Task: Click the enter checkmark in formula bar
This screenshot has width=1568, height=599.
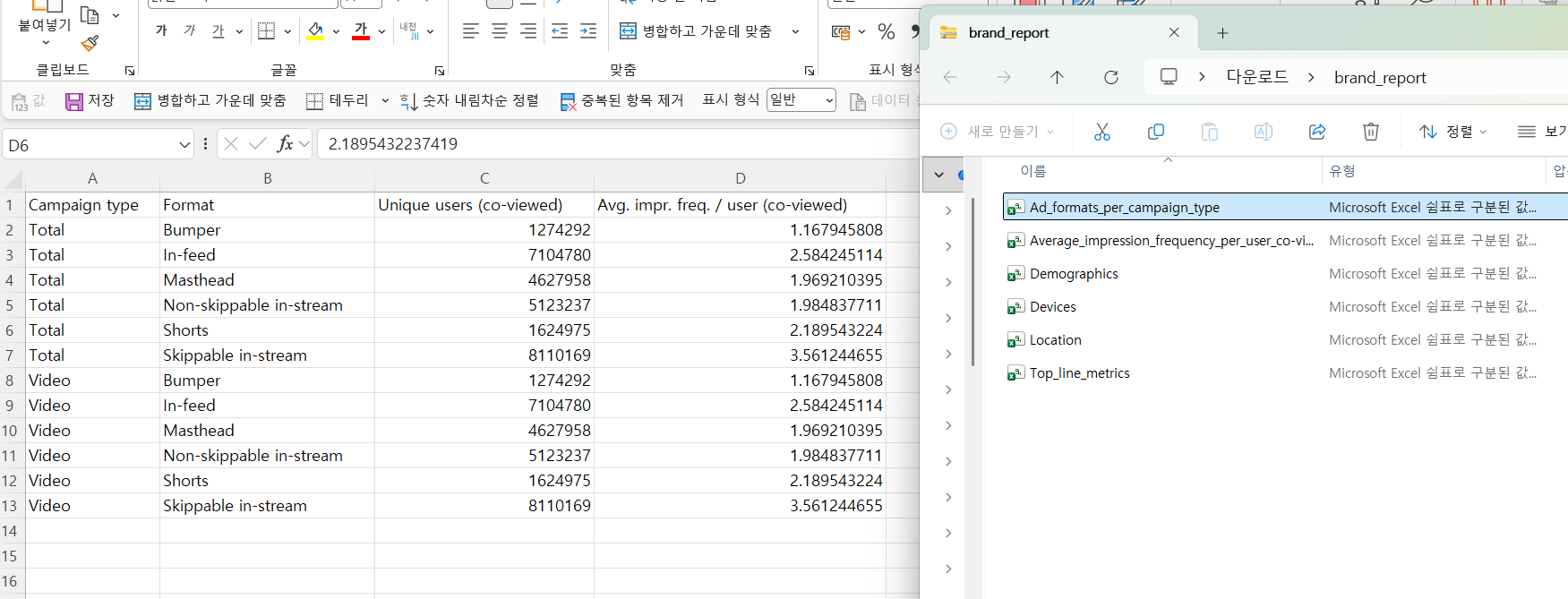Action: click(x=258, y=143)
